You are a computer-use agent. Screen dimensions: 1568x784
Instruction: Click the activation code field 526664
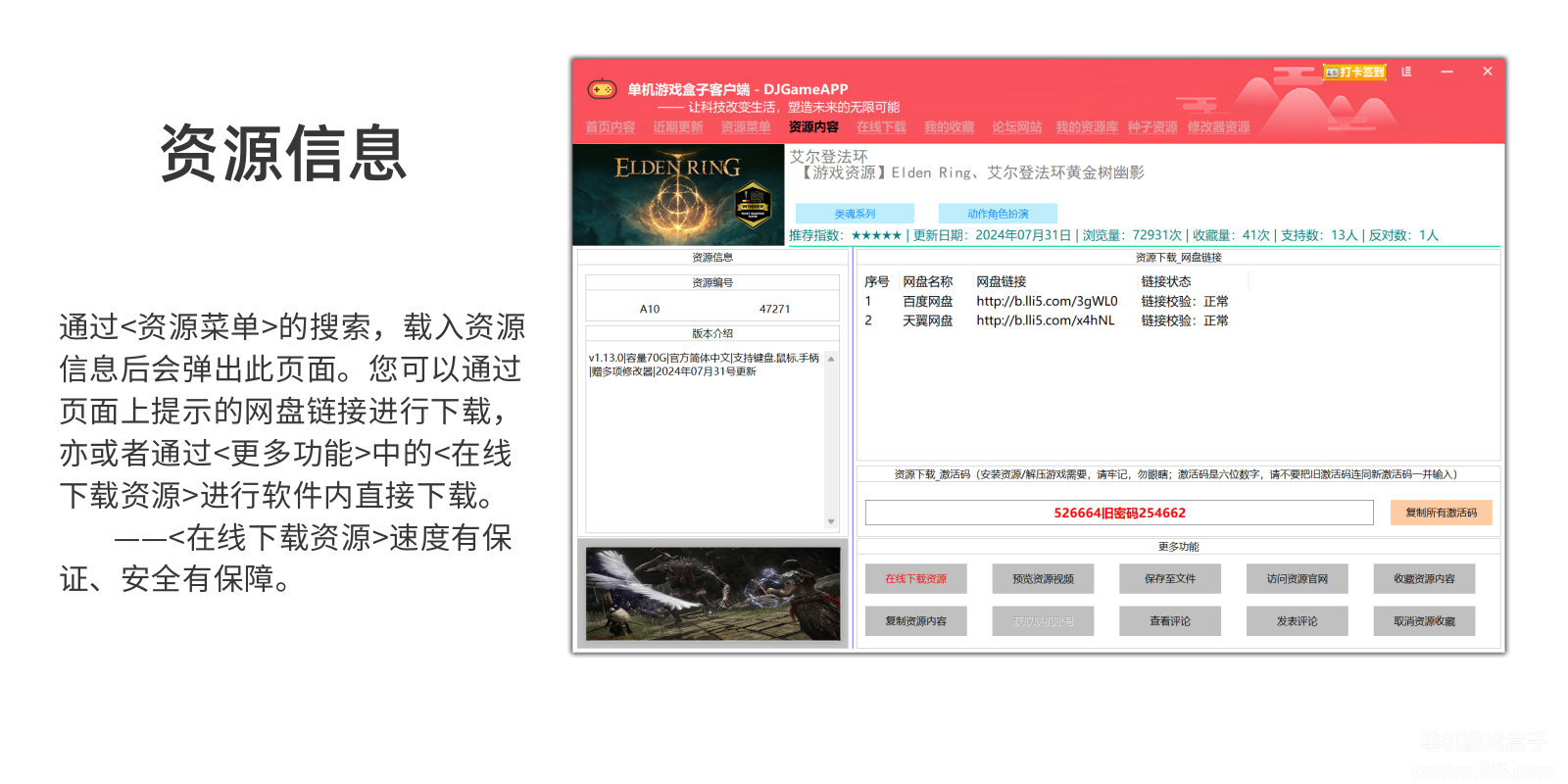click(1119, 513)
